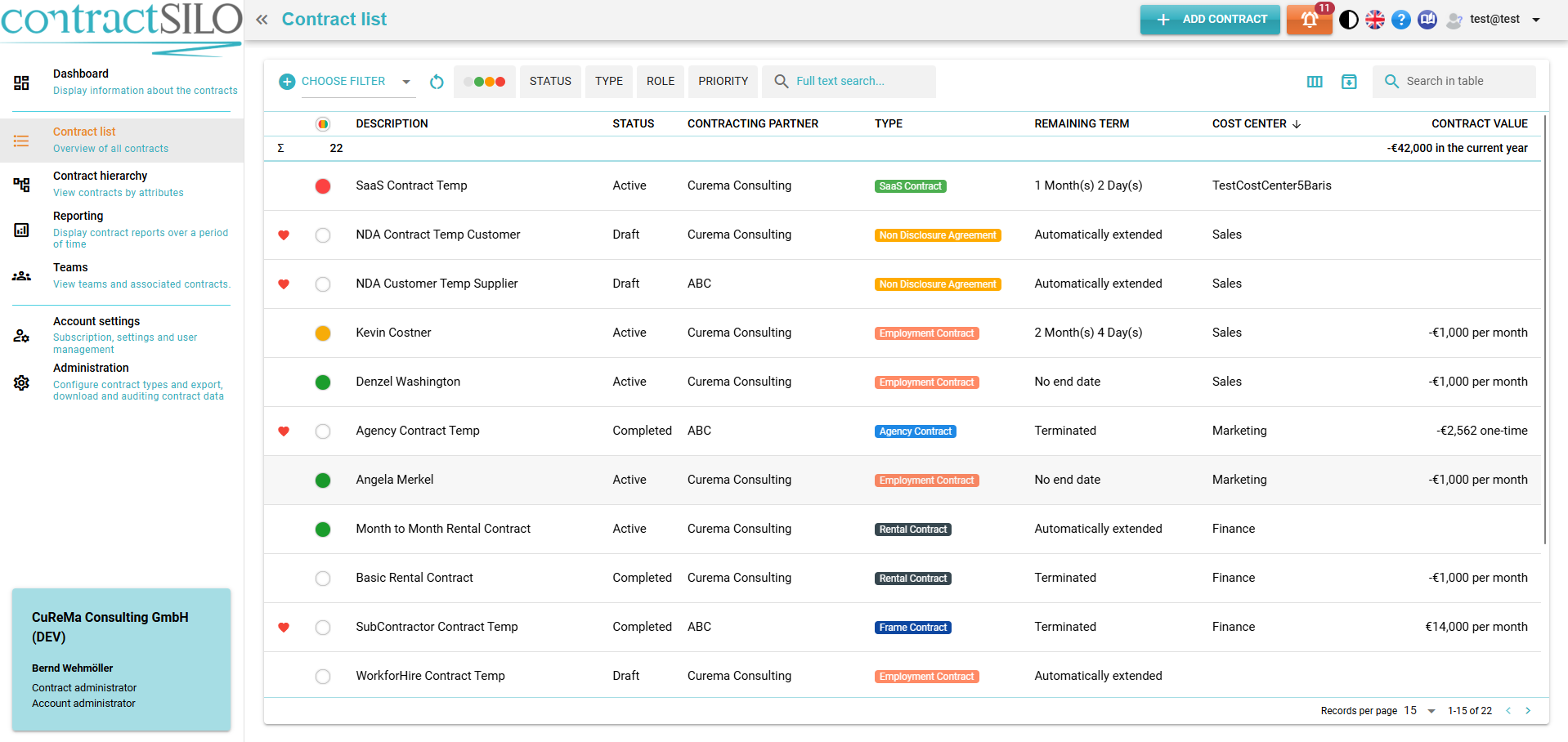Toggle dark/light contrast mode icon
This screenshot has height=742, width=1568.
pyautogui.click(x=1349, y=20)
